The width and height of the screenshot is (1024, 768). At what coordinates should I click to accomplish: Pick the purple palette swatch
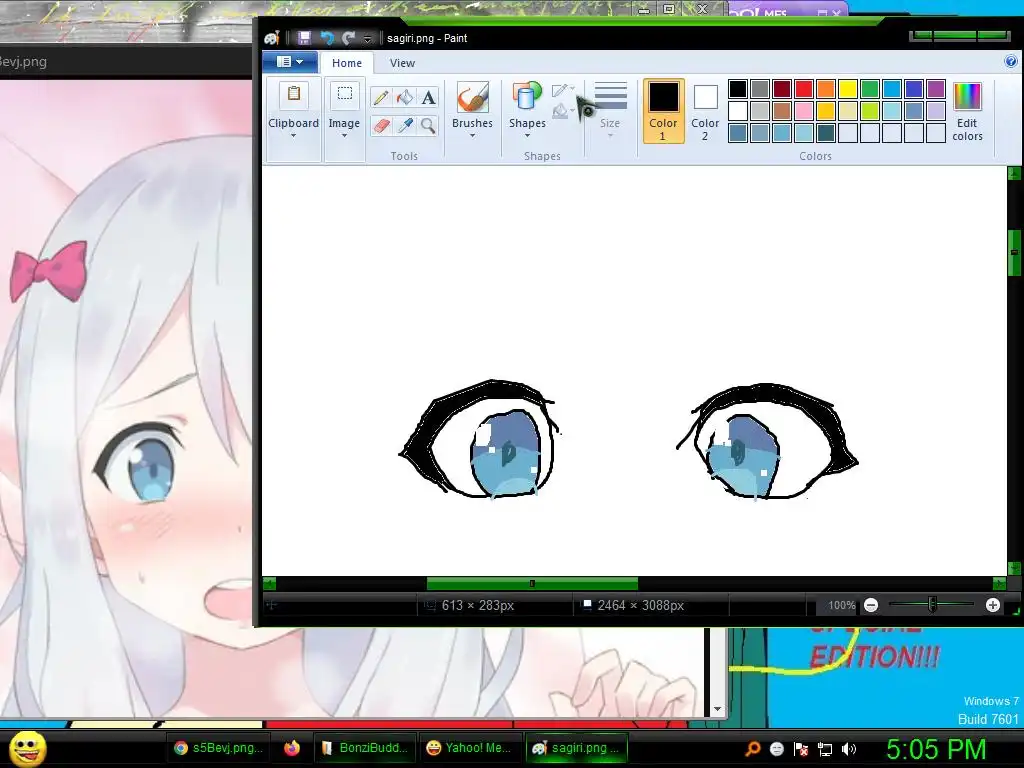pyautogui.click(x=936, y=89)
